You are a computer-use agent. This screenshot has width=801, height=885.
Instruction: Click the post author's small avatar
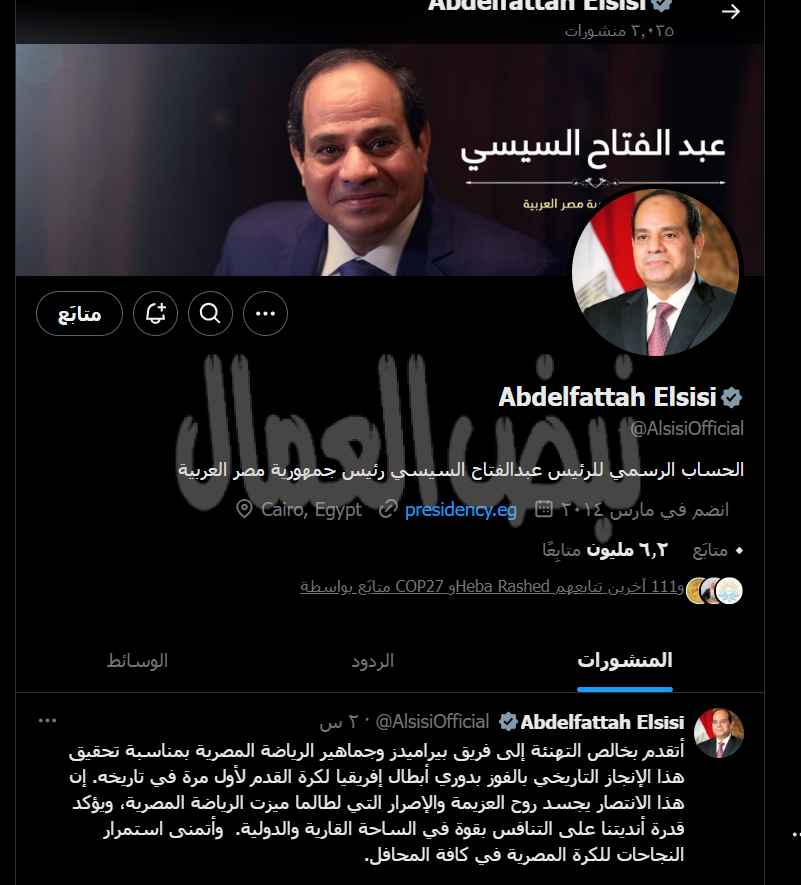point(719,733)
